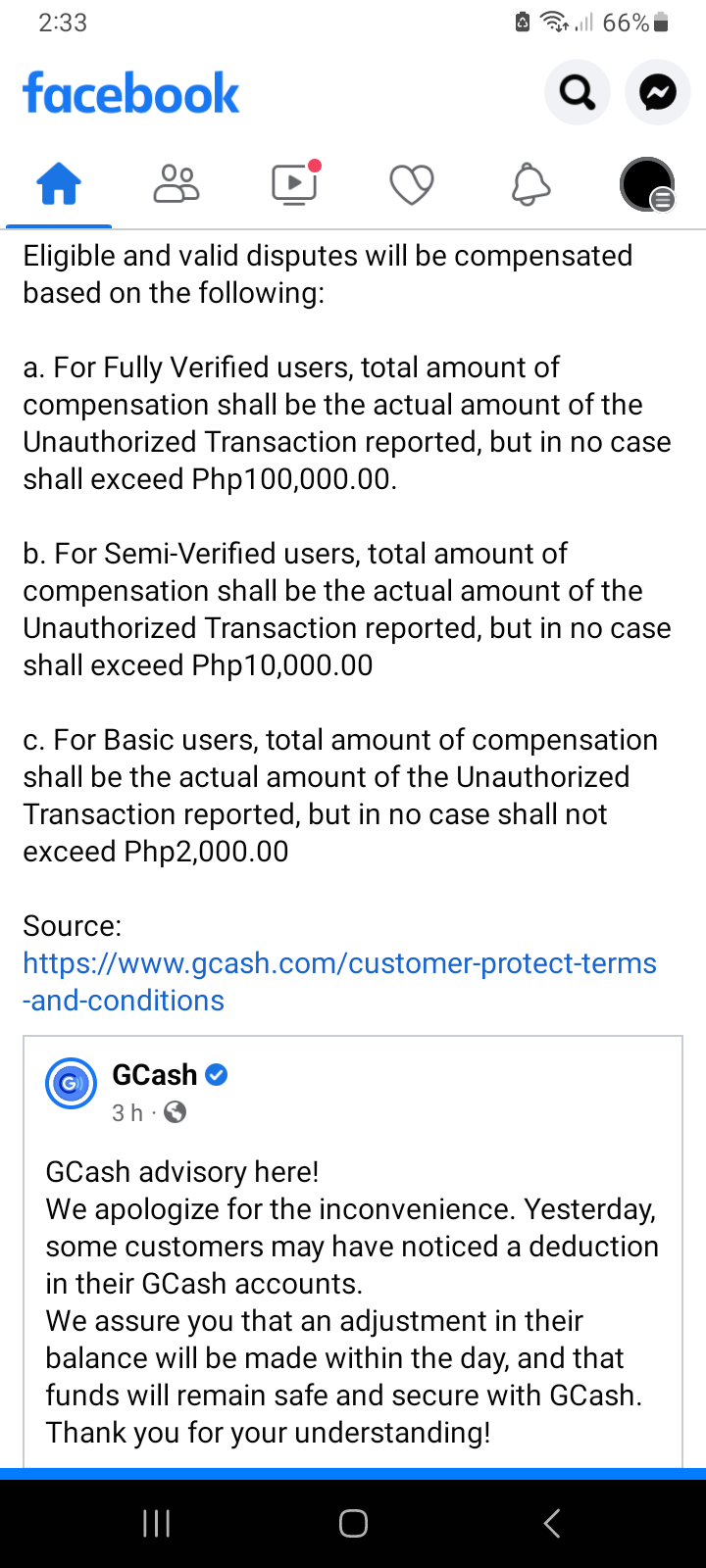Open the GCash advisory shared post text
Screen dimensions: 706x1568
click(x=352, y=1301)
